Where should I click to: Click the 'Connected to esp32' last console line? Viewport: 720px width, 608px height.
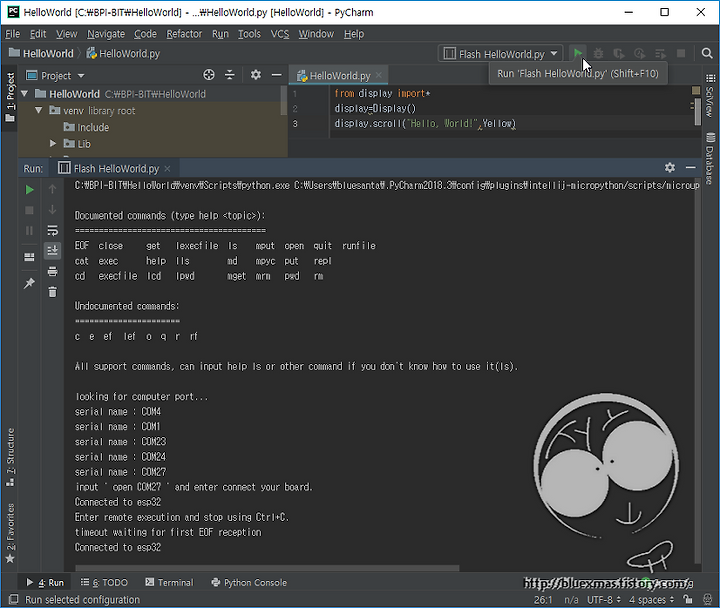(x=118, y=547)
